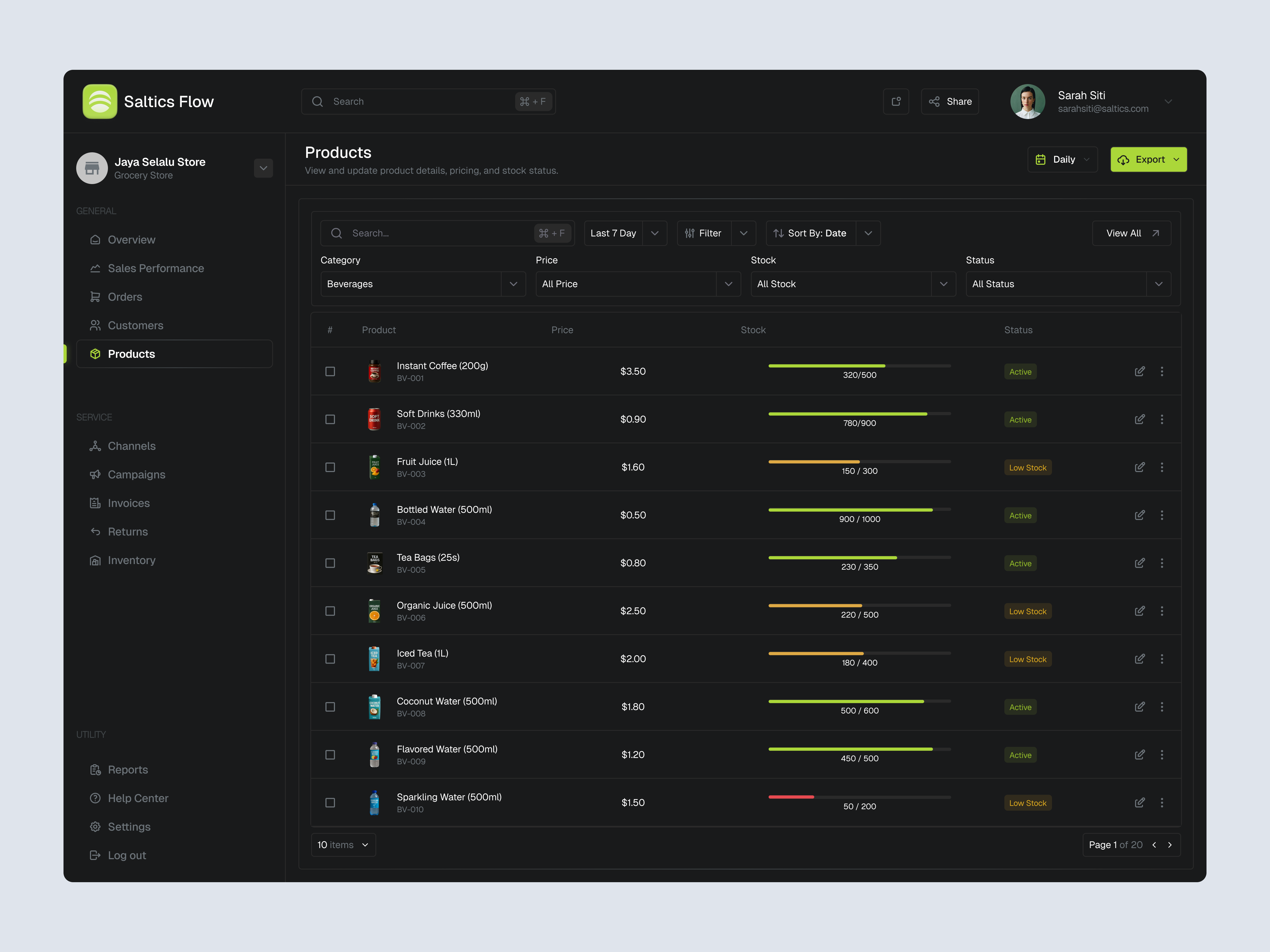Open the three-dot menu for Sparkling Water
The height and width of the screenshot is (952, 1270).
click(1162, 802)
